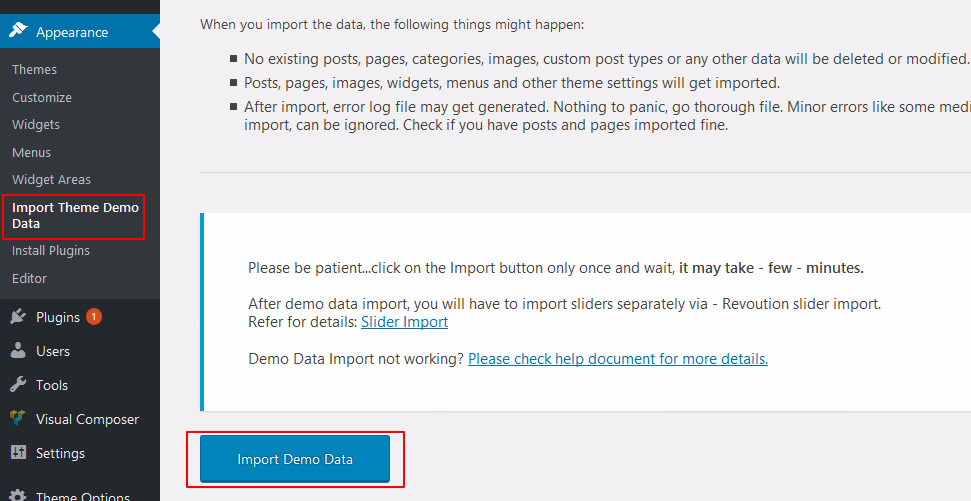Open the Editor submenu item
The width and height of the screenshot is (971, 501).
pyautogui.click(x=29, y=278)
